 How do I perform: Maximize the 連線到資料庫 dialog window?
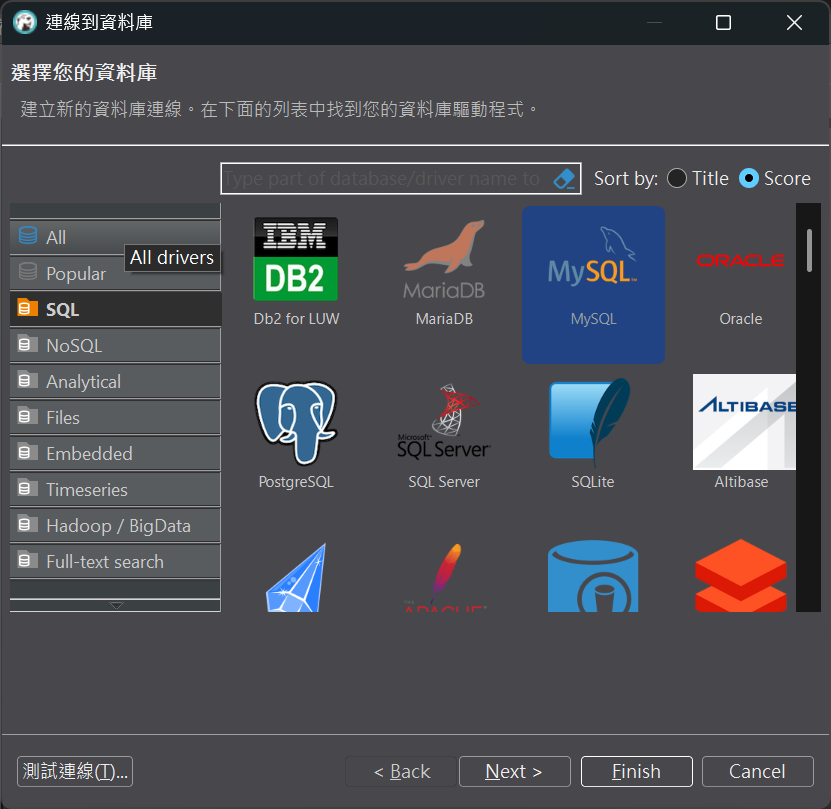pyautogui.click(x=723, y=22)
